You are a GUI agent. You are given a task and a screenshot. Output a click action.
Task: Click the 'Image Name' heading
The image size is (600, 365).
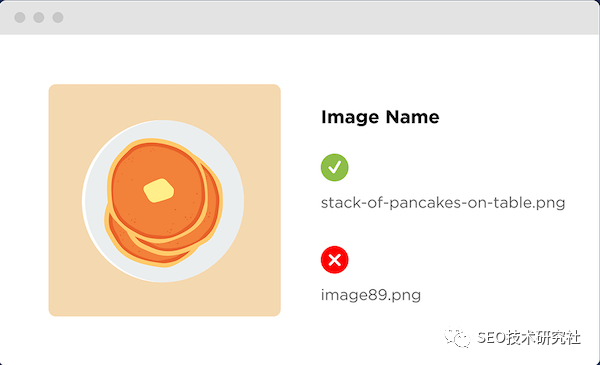point(380,117)
